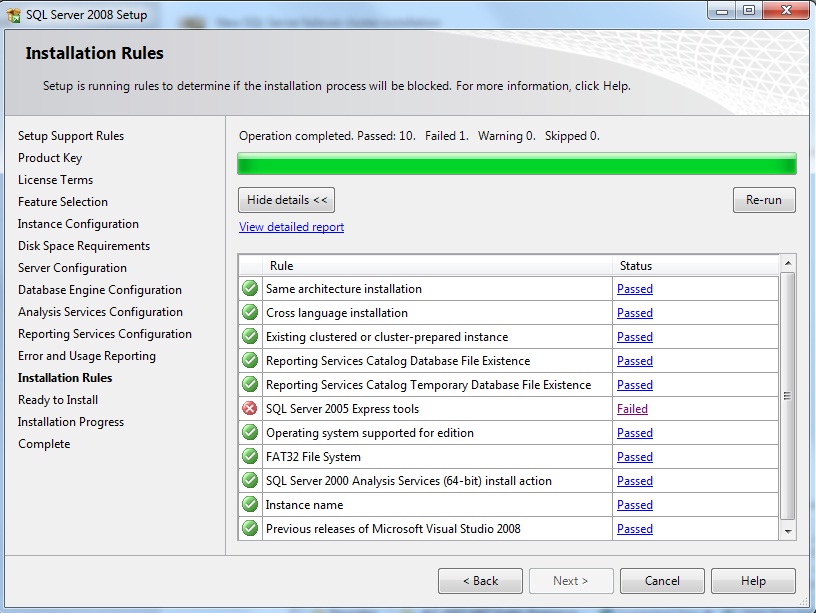Click check icon for SQL Server 2000 Analysis Services rule
Screen dimensions: 816x613
(x=250, y=480)
